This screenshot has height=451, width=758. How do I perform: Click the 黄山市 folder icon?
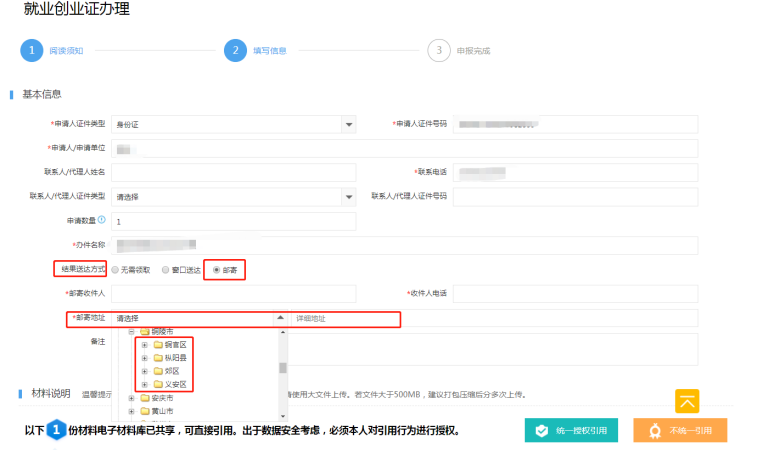coord(145,411)
